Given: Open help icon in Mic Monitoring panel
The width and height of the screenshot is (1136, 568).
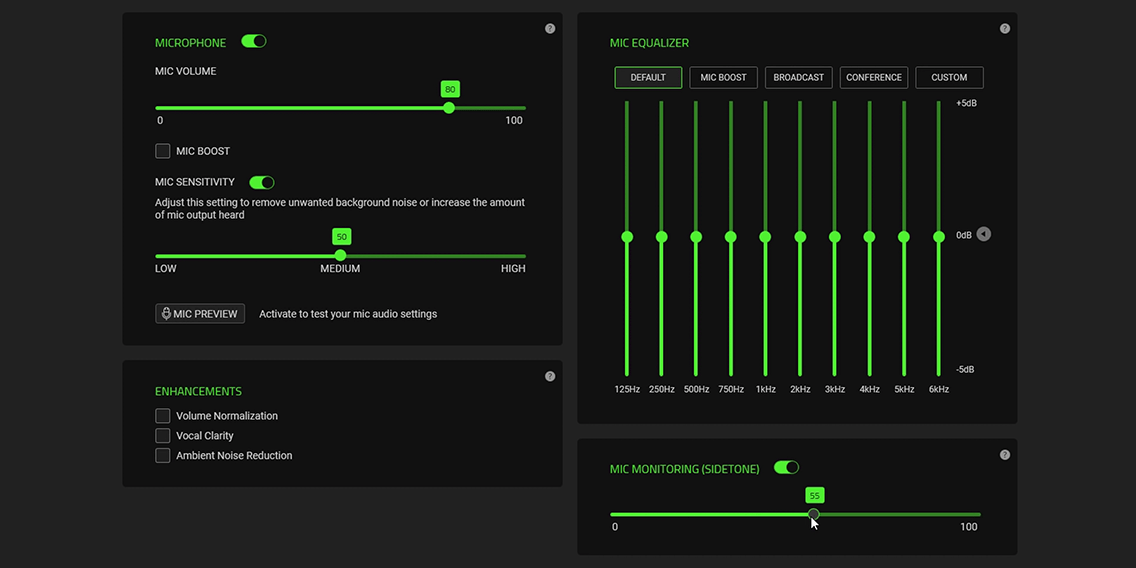Looking at the screenshot, I should click(1005, 455).
